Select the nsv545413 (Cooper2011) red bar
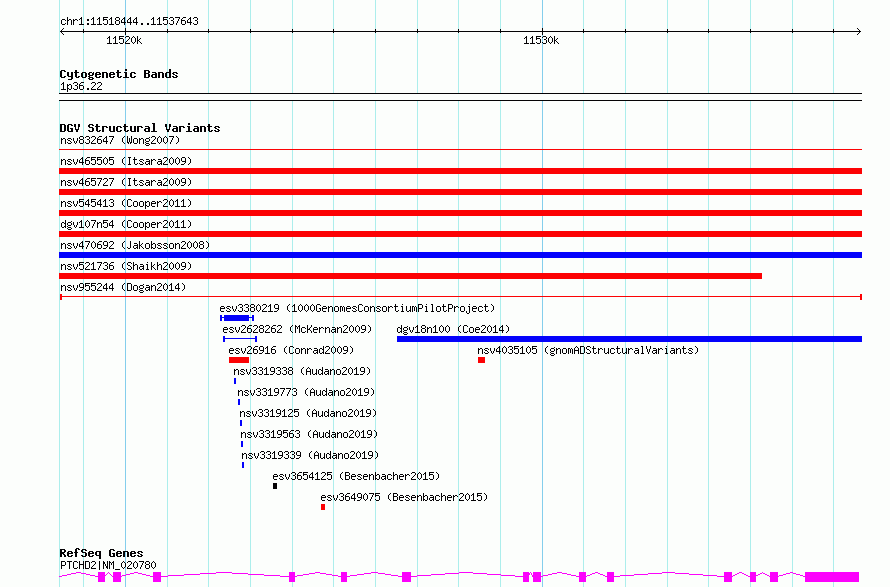 460,213
